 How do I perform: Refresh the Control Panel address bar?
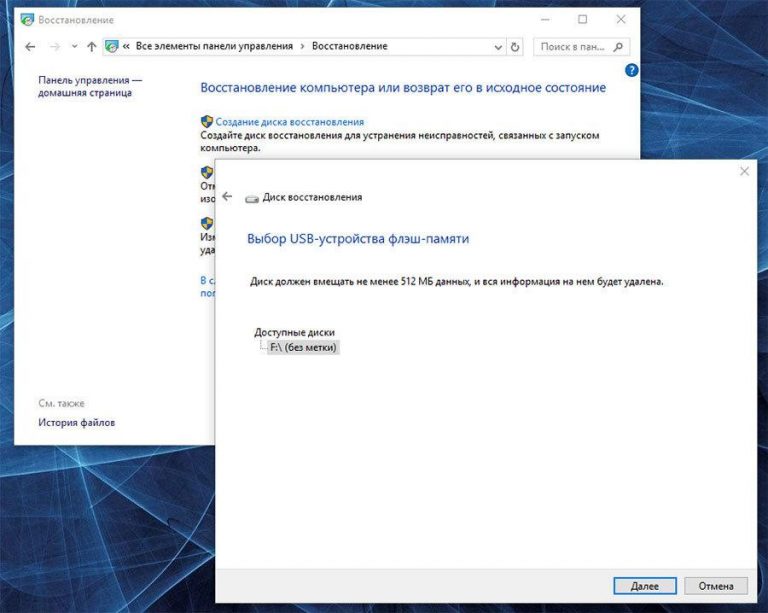click(515, 47)
